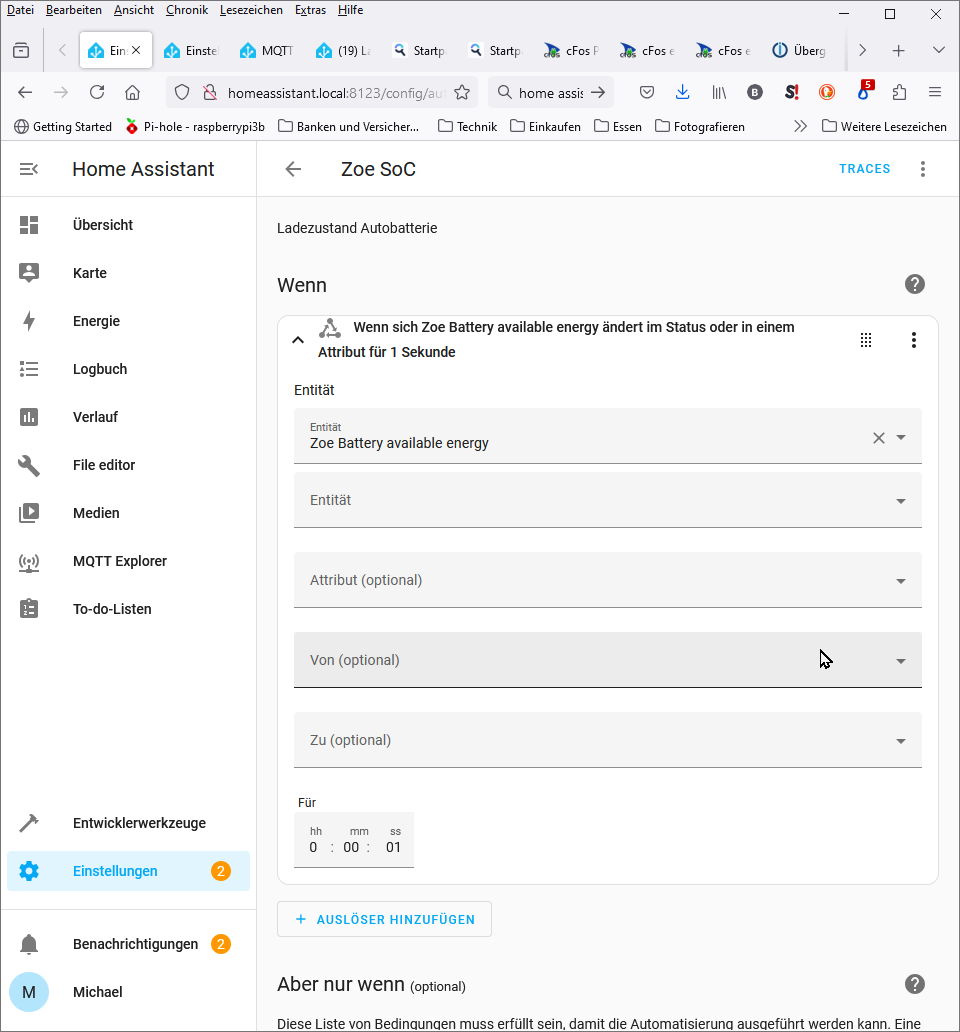Clear the Zoe Battery available energy entity
The width and height of the screenshot is (960, 1032).
(x=878, y=437)
